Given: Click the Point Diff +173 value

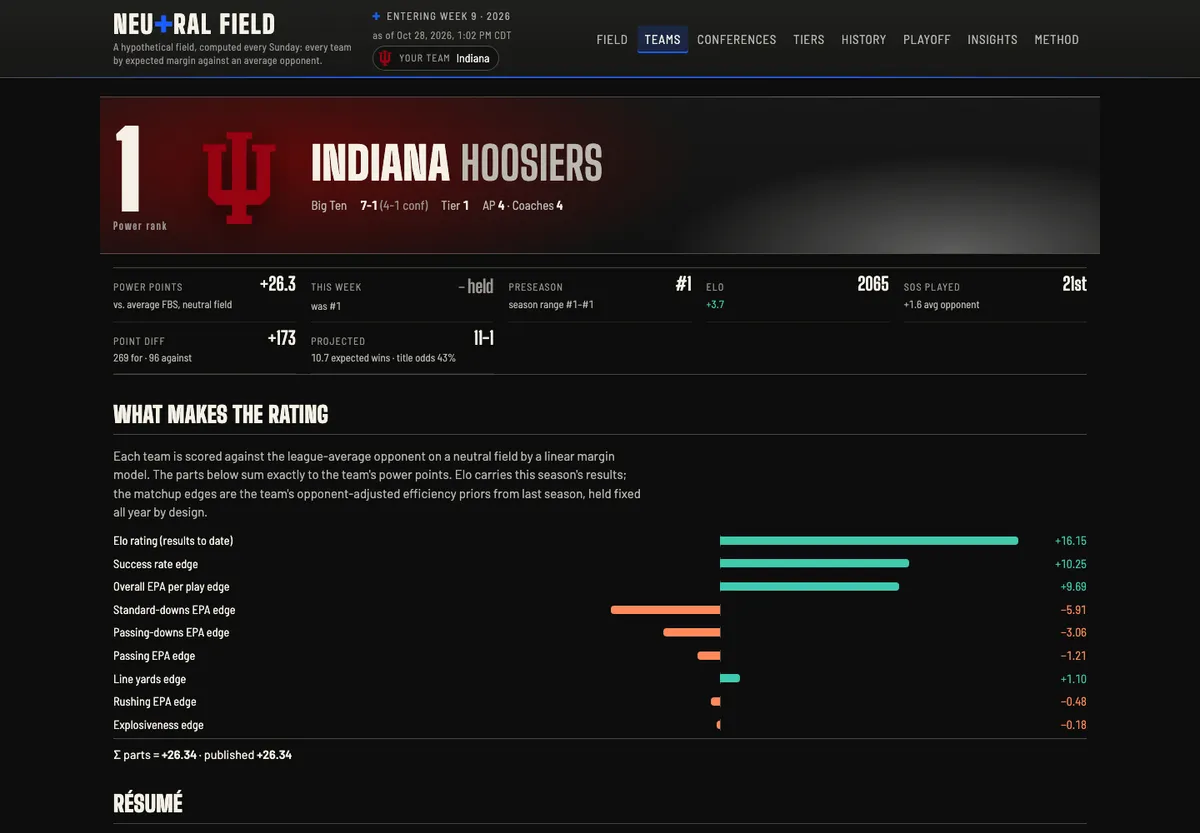Looking at the screenshot, I should pyautogui.click(x=282, y=338).
